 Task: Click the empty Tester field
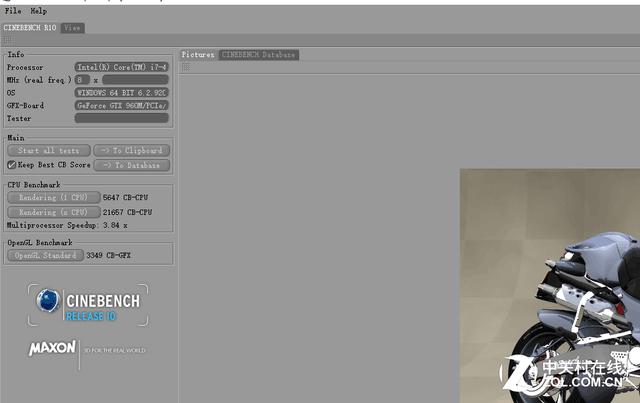pyautogui.click(x=121, y=118)
